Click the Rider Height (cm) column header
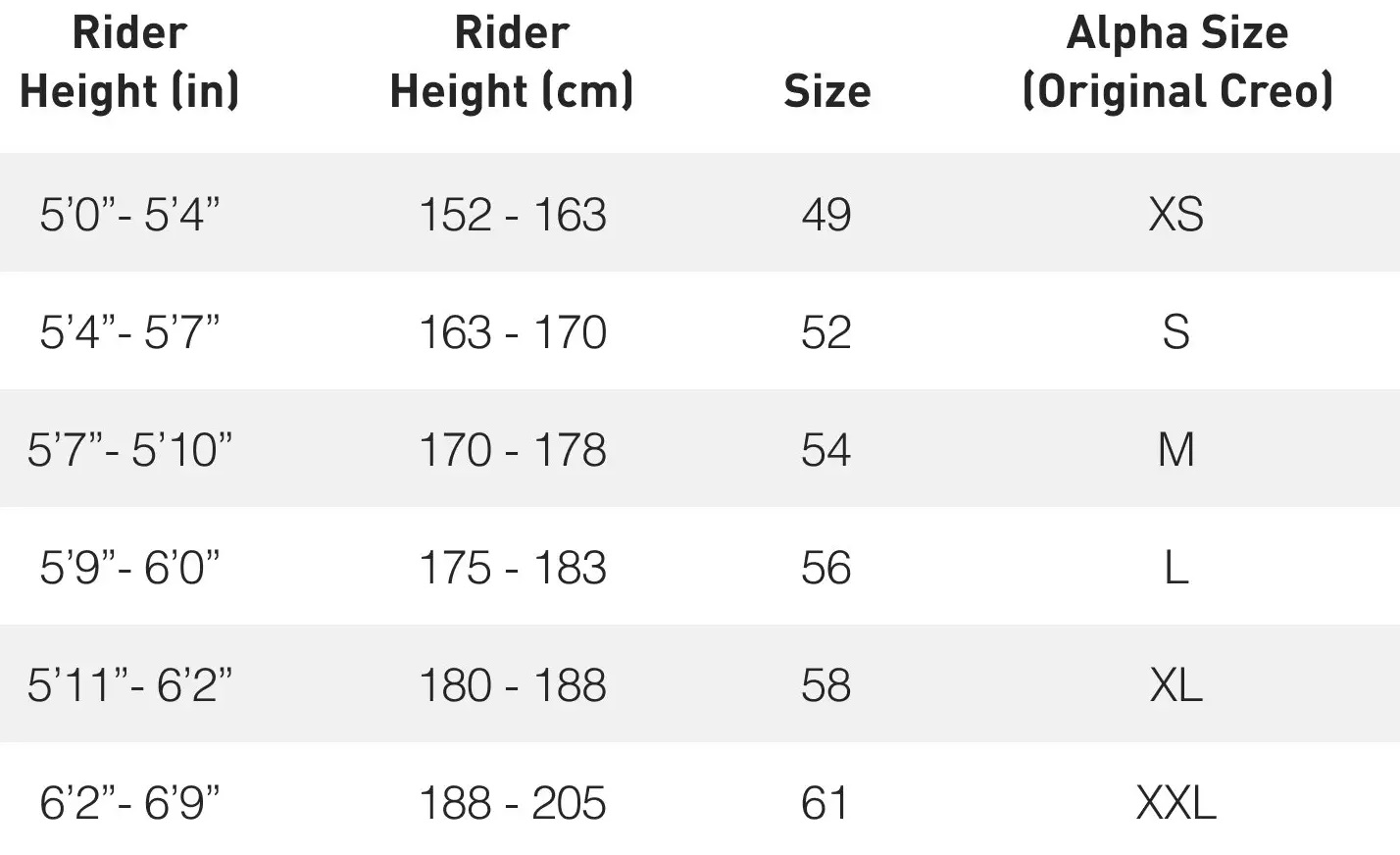This screenshot has width=1400, height=855. click(x=512, y=62)
